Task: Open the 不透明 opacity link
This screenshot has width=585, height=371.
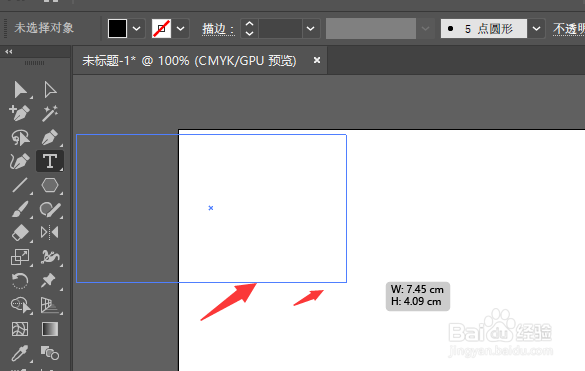Action: point(569,29)
